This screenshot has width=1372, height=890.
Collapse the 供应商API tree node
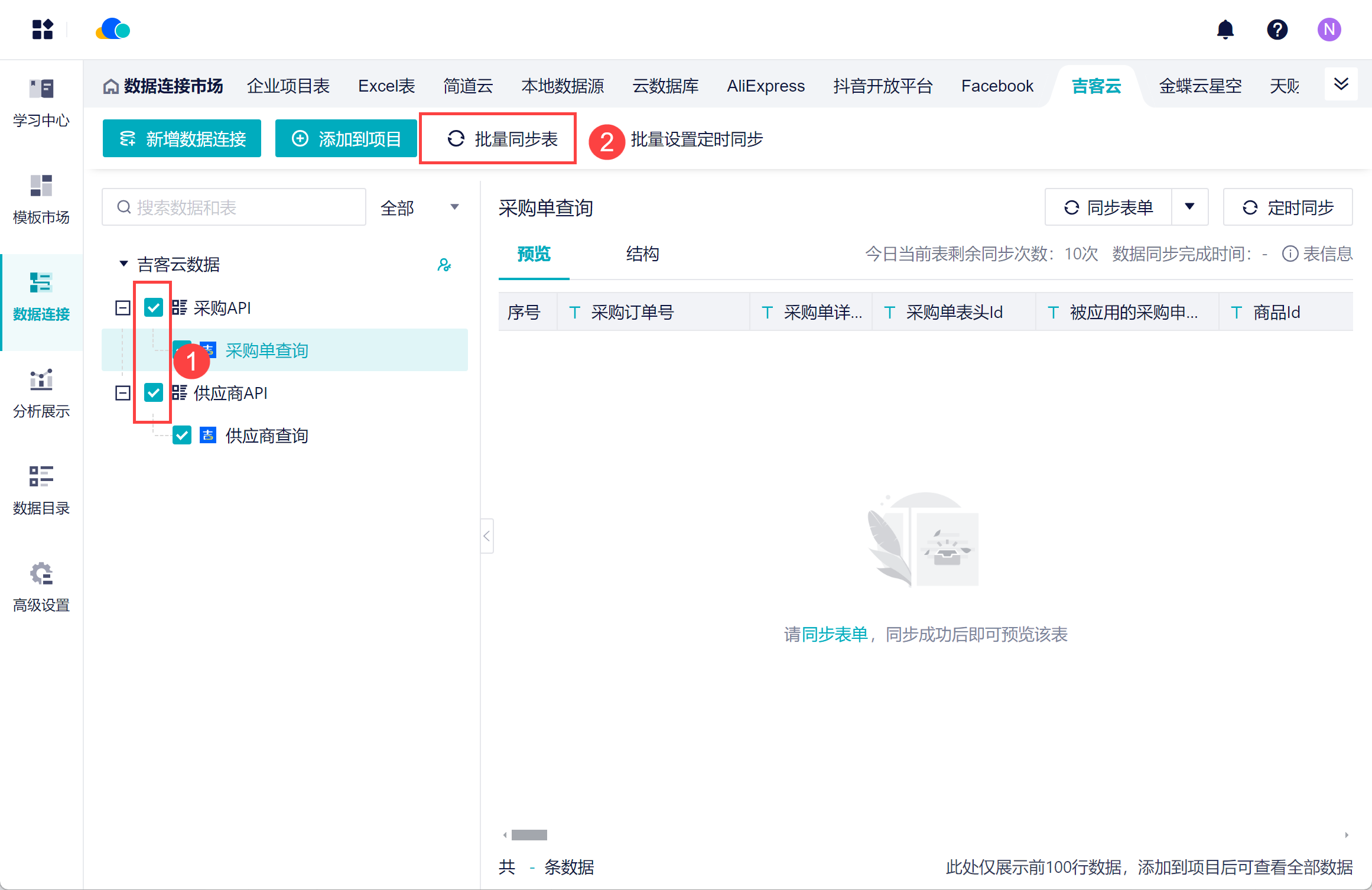tap(123, 392)
